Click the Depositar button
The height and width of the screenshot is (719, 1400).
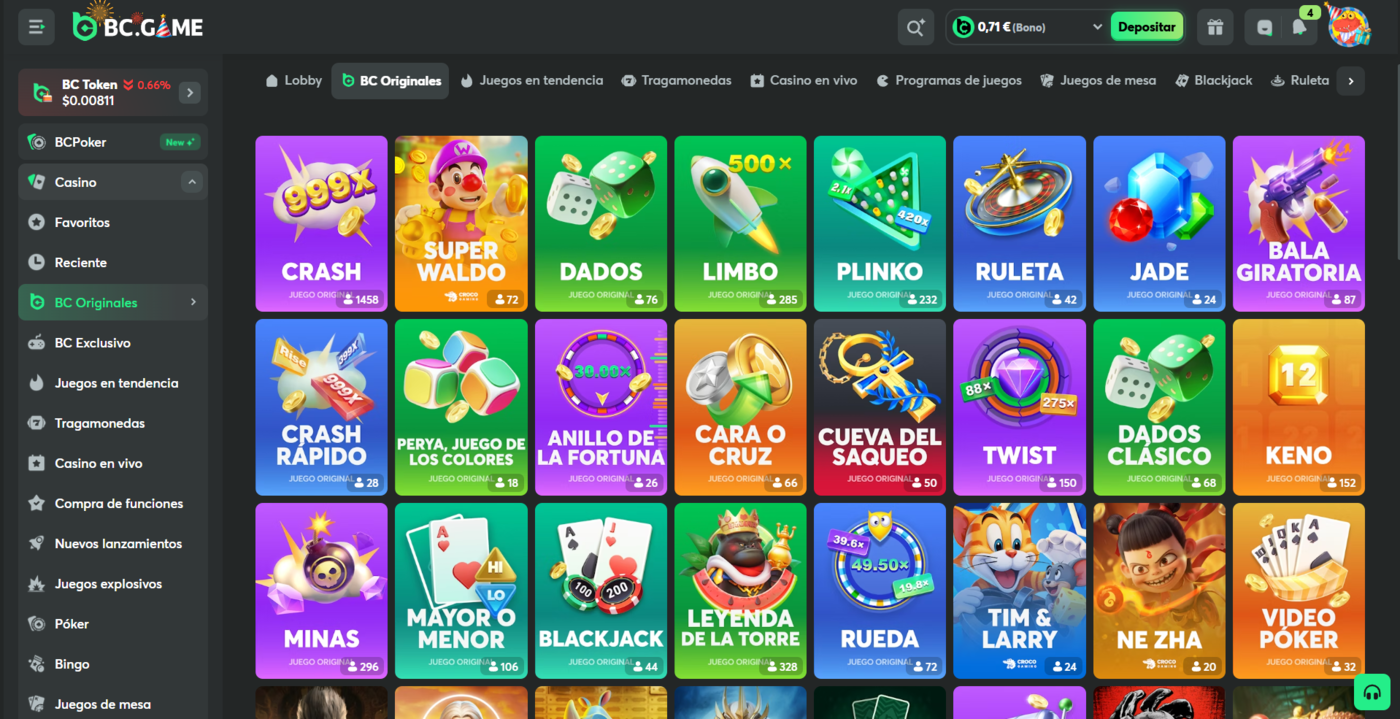point(1146,27)
